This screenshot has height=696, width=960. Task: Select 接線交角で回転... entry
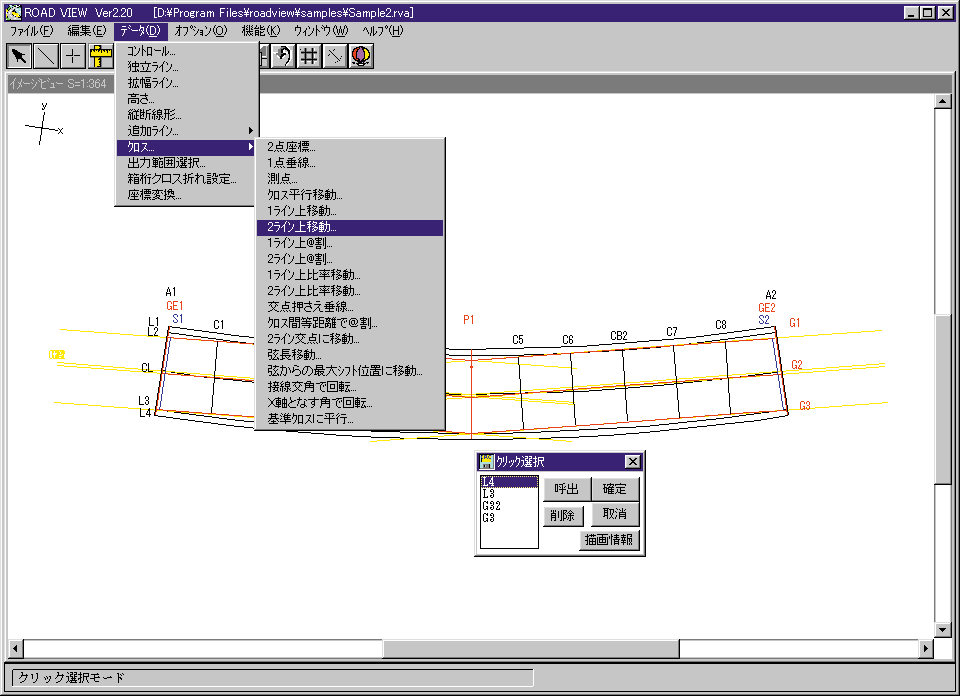coord(350,387)
